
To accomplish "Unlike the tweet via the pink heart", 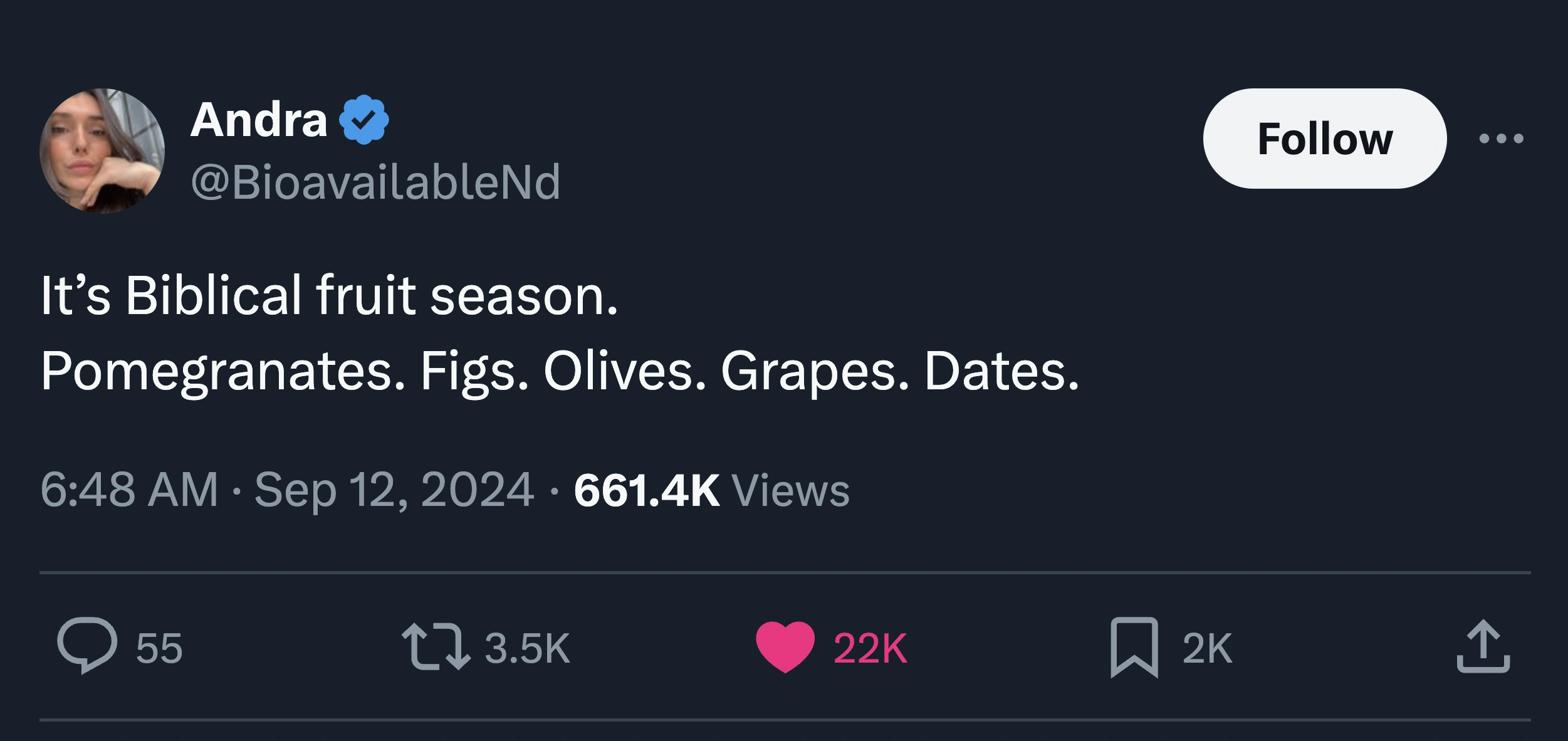I will 785,646.
